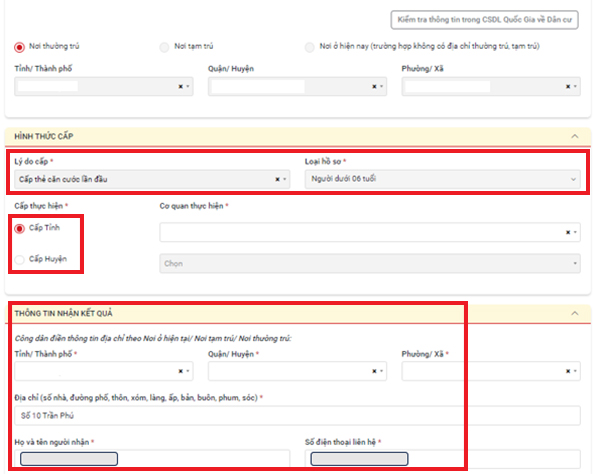Open the Loại hồ sơ dropdown

pos(441,180)
